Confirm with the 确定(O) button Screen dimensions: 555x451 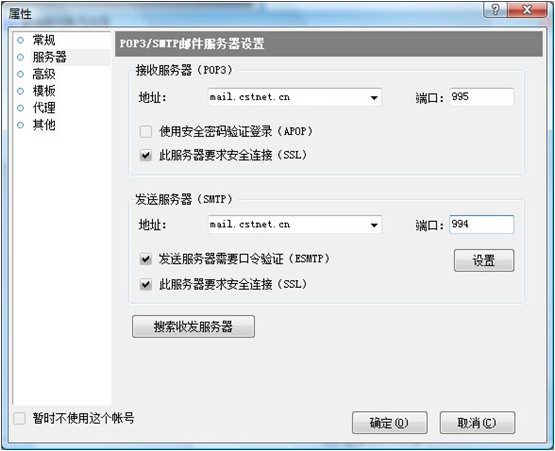(x=390, y=423)
